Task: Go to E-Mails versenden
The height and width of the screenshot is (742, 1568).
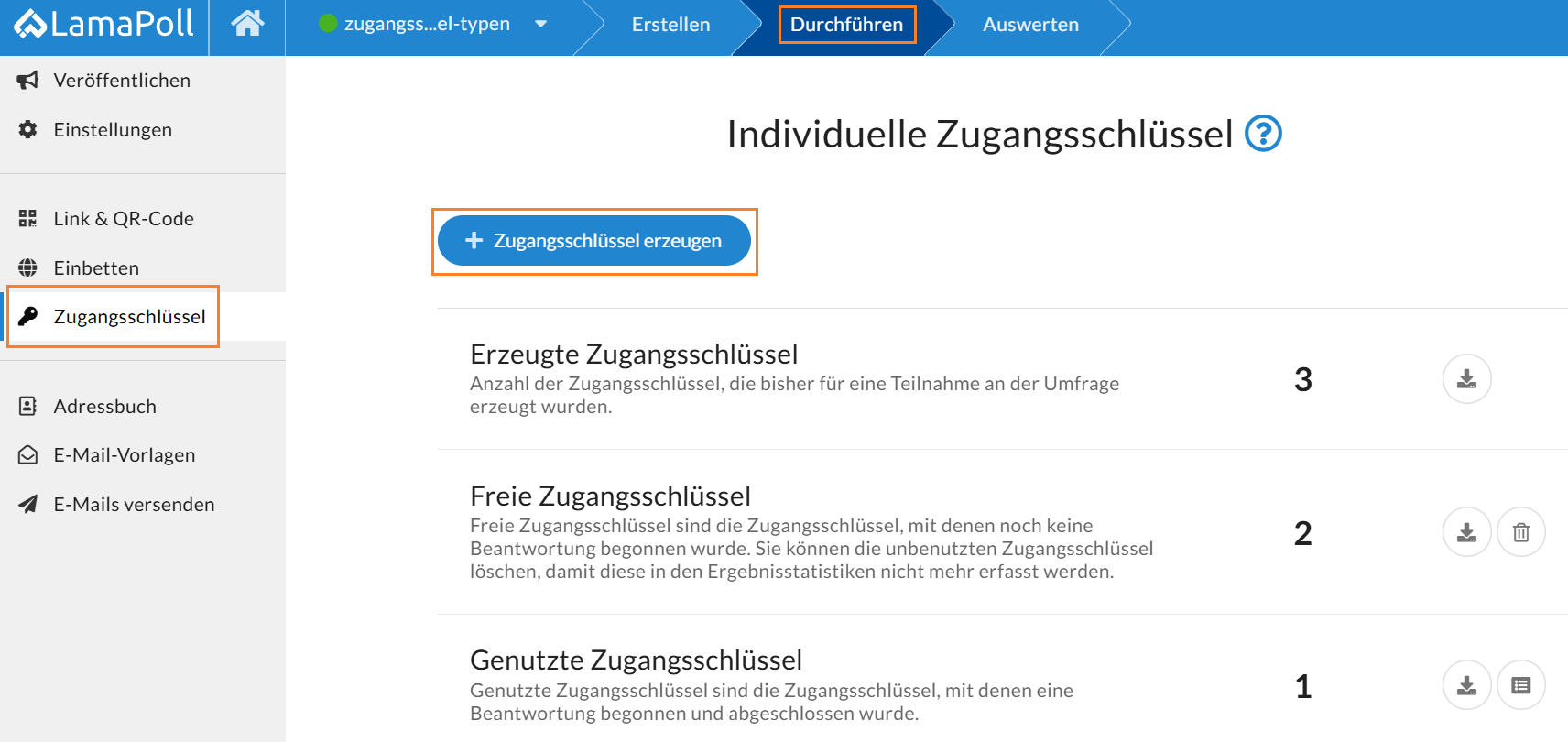Action: tap(134, 505)
